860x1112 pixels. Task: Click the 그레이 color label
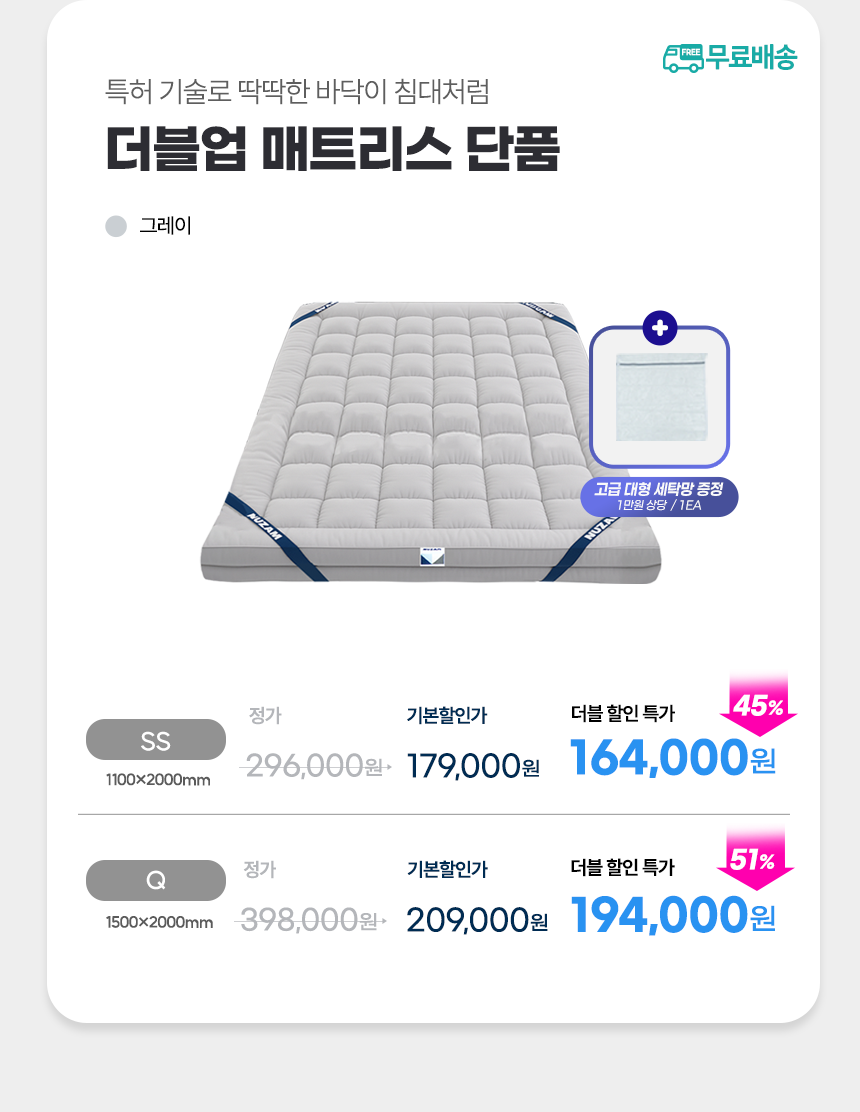tap(165, 226)
